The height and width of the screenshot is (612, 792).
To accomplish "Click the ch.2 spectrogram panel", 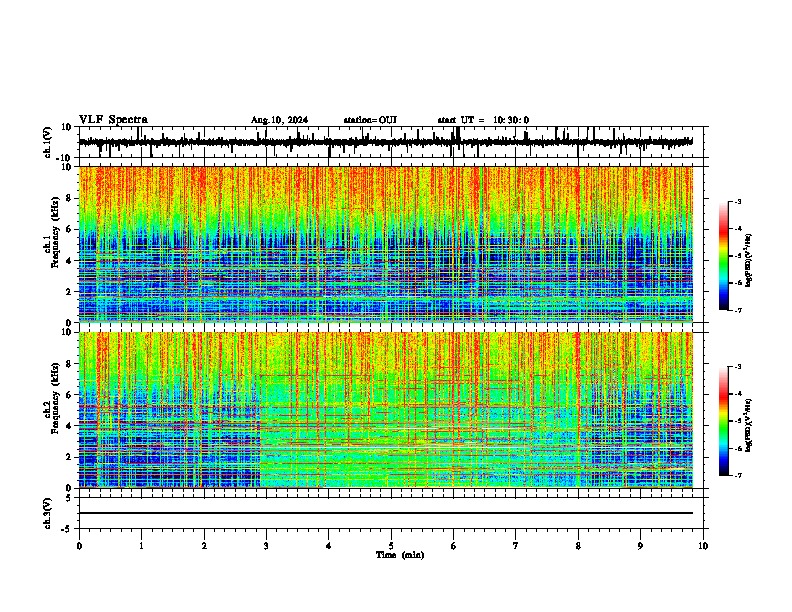I will pyautogui.click(x=386, y=410).
